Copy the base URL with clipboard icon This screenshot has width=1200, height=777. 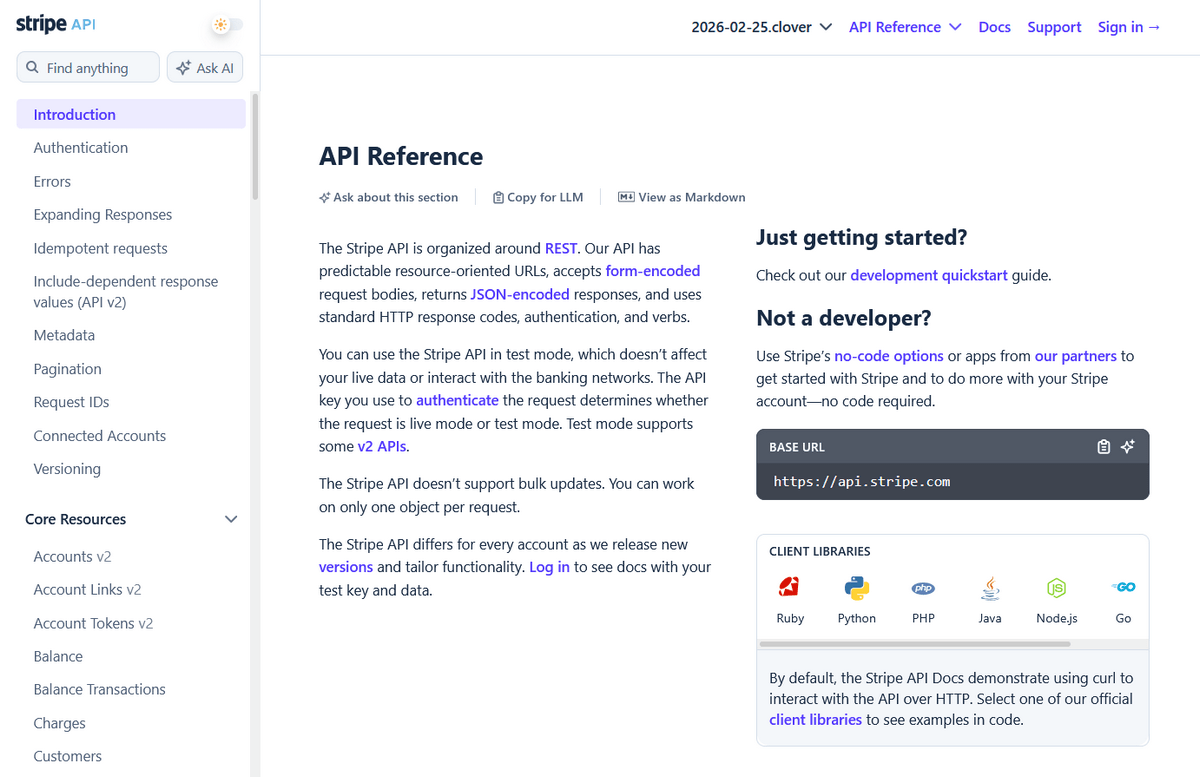coord(1104,447)
